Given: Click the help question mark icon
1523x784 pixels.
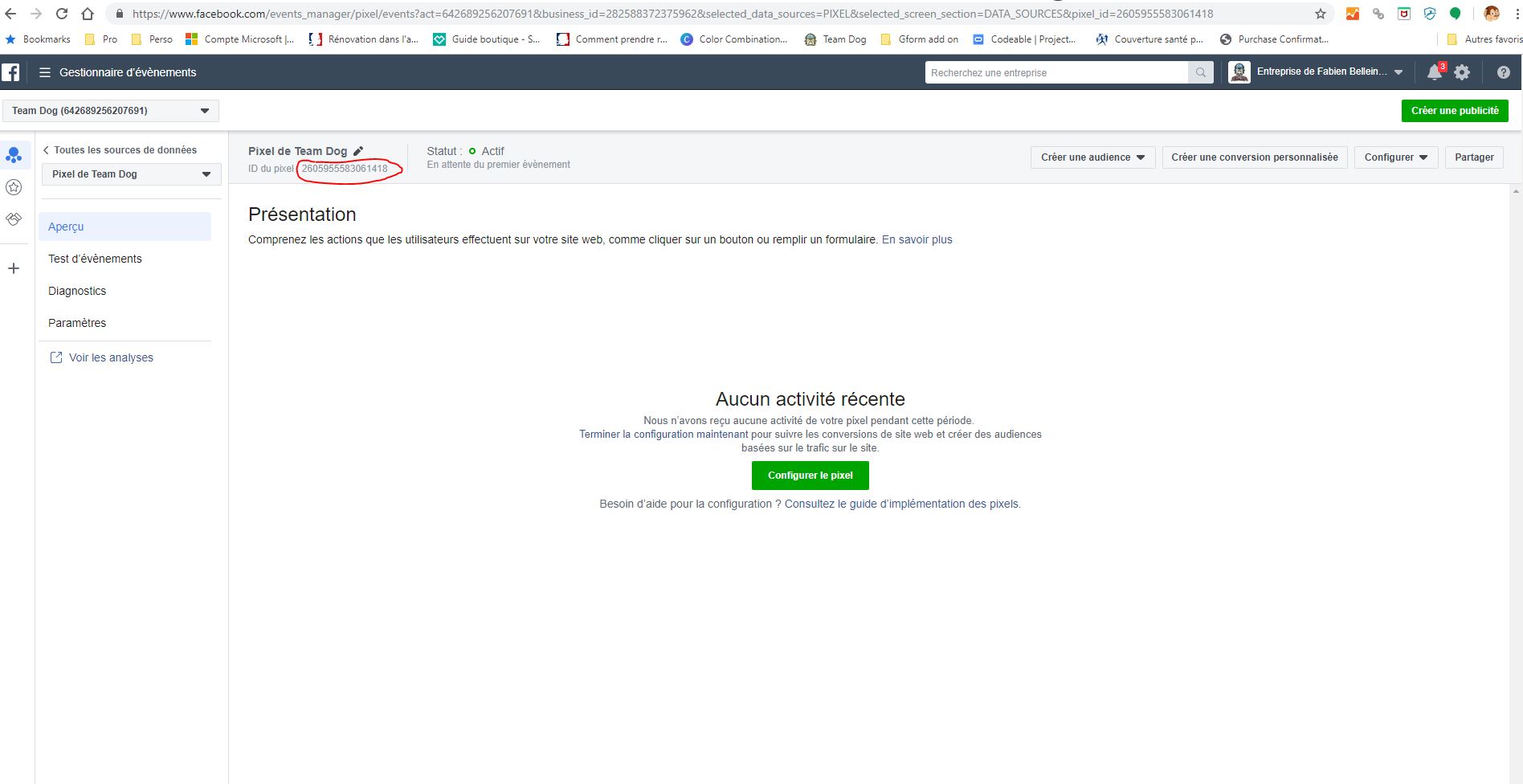Looking at the screenshot, I should (1503, 72).
